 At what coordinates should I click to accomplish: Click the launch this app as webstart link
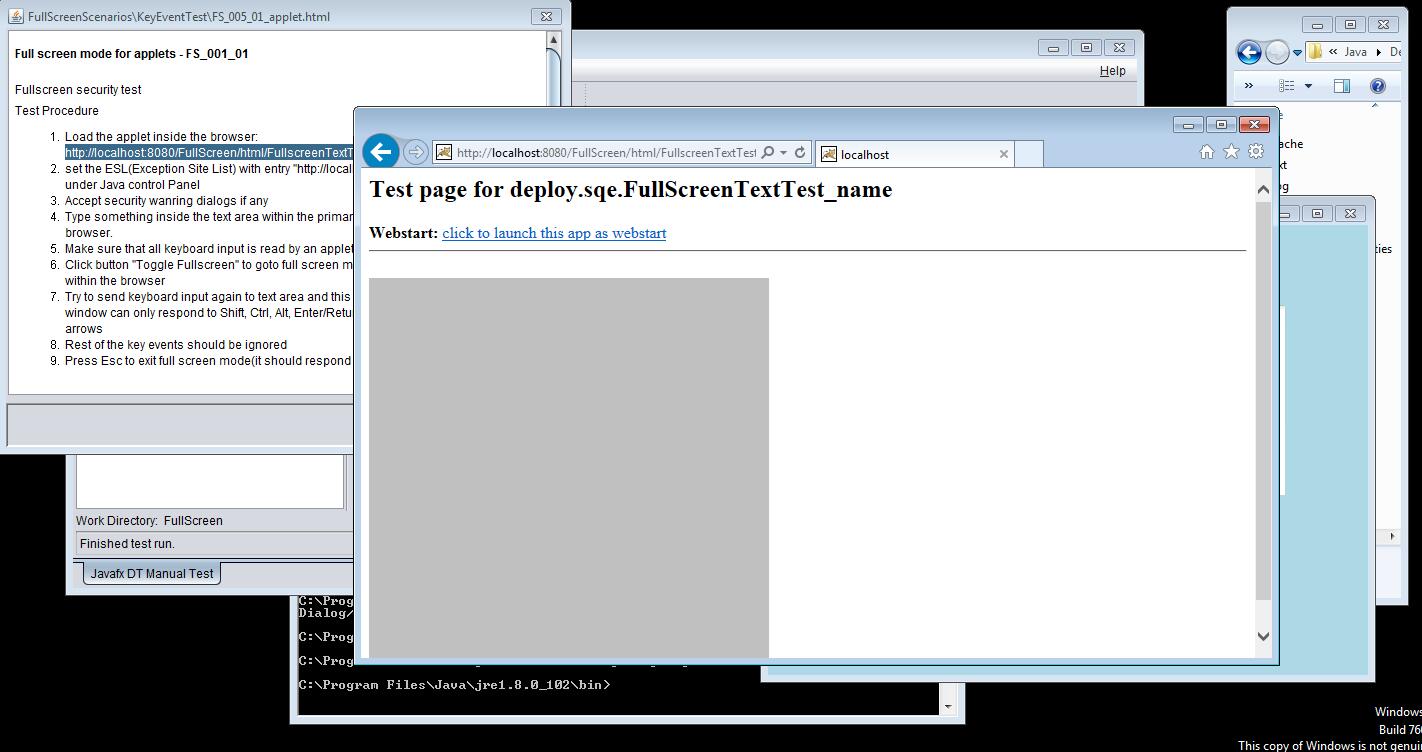(x=554, y=233)
